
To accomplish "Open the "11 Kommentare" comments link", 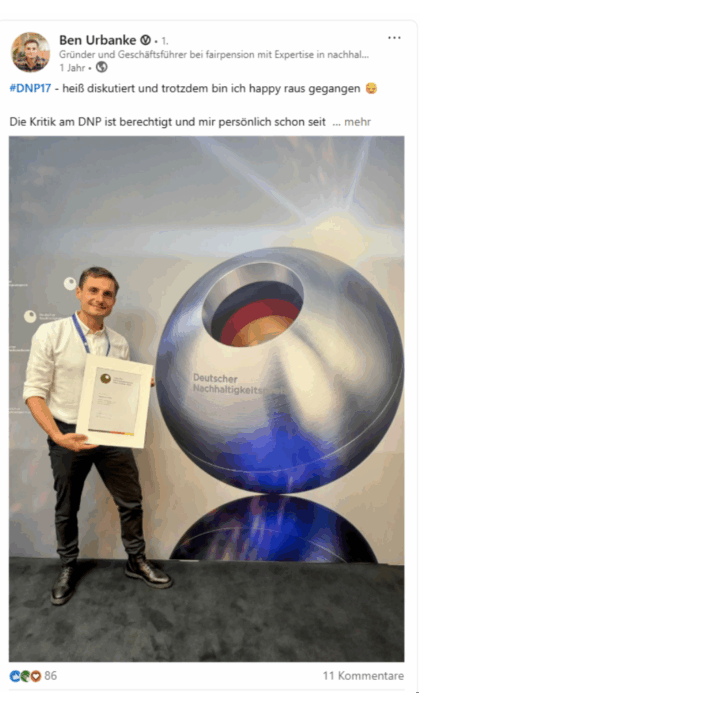I will point(363,676).
